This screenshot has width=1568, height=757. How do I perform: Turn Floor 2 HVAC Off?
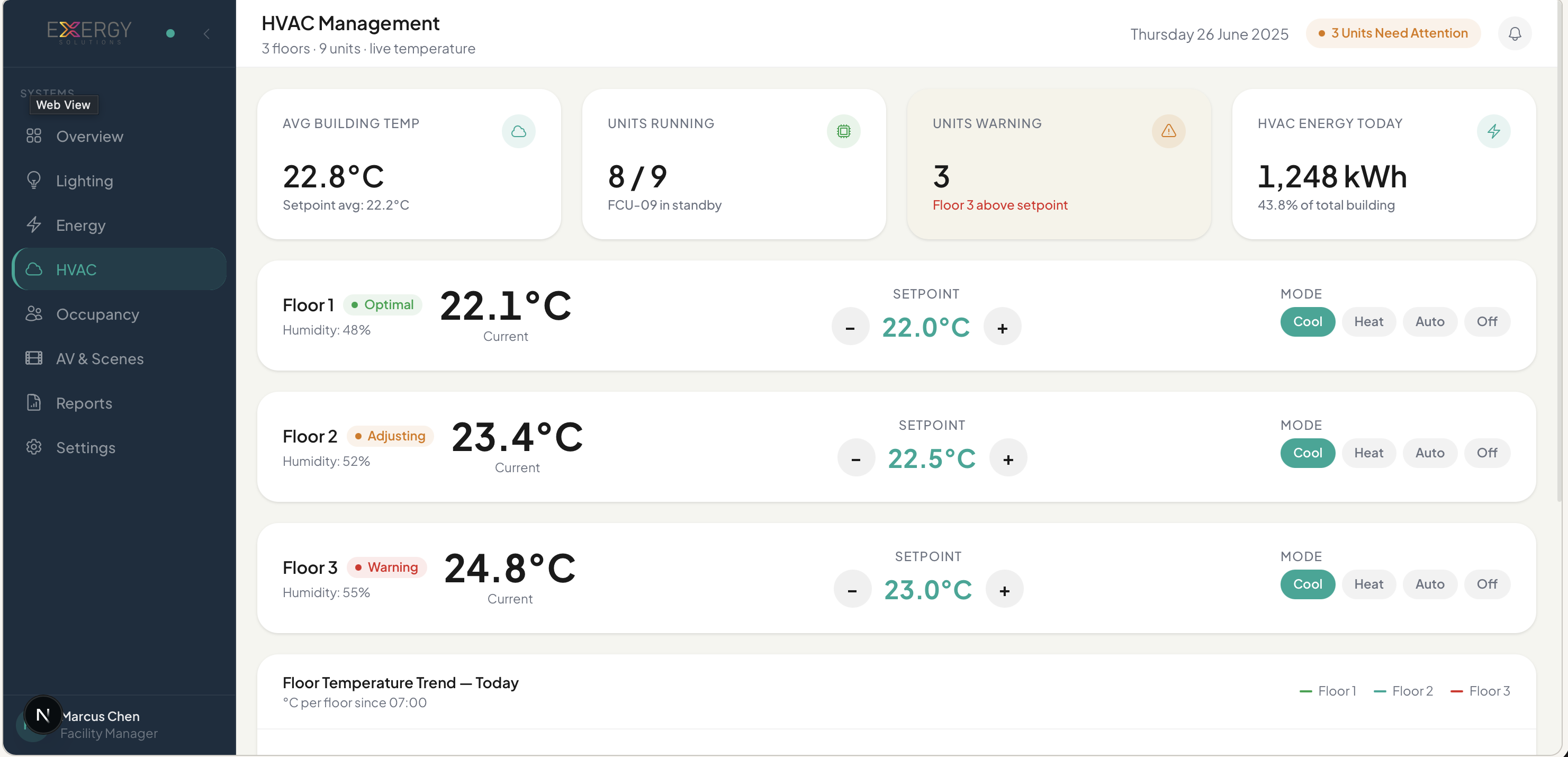1487,453
